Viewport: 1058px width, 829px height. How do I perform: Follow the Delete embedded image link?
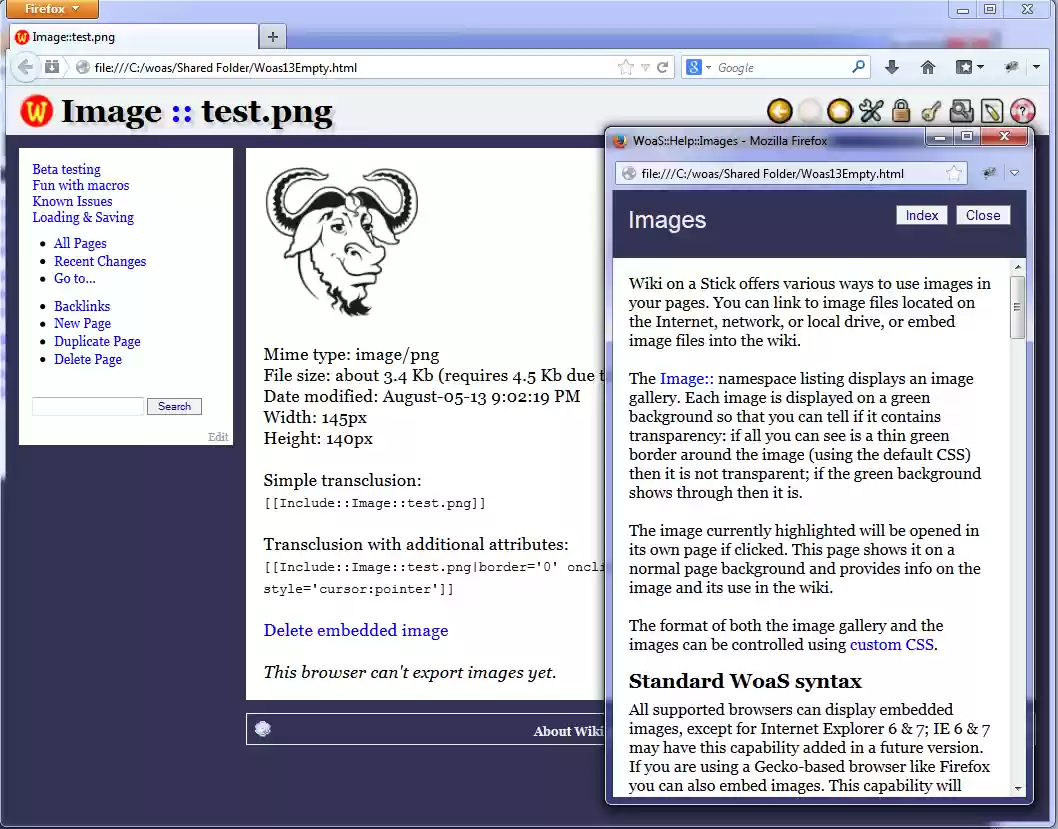click(354, 630)
